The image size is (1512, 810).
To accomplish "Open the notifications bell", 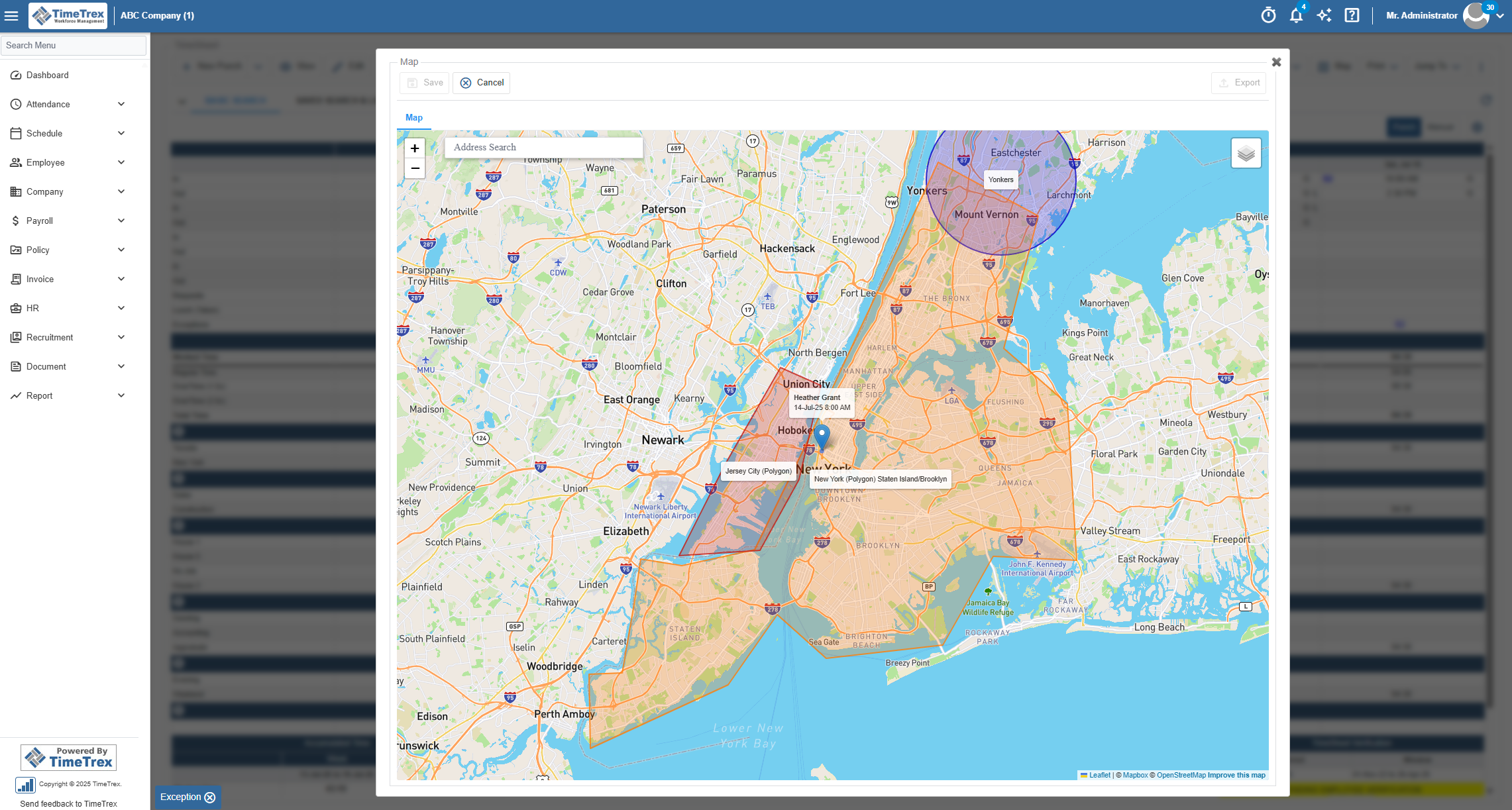I will tap(1296, 15).
